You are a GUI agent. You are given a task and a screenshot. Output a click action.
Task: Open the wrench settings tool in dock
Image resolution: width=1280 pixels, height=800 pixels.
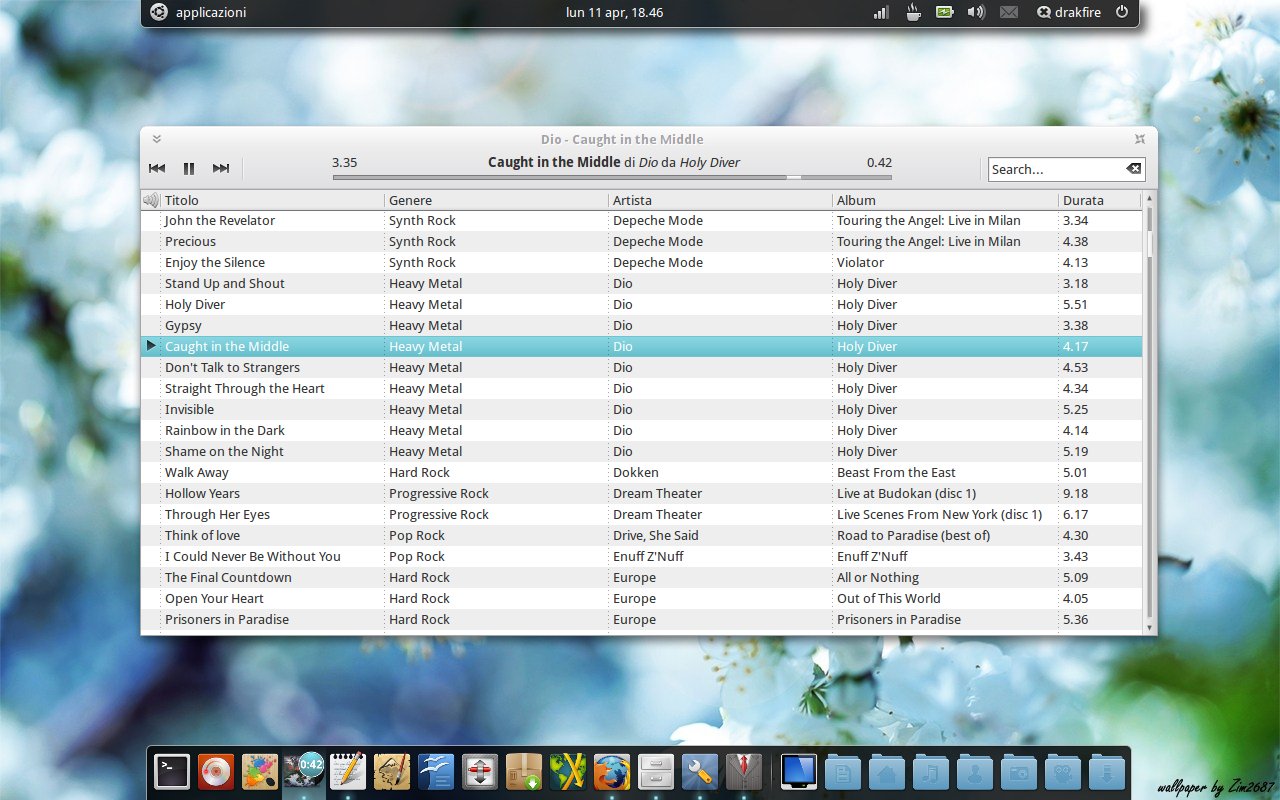[700, 772]
